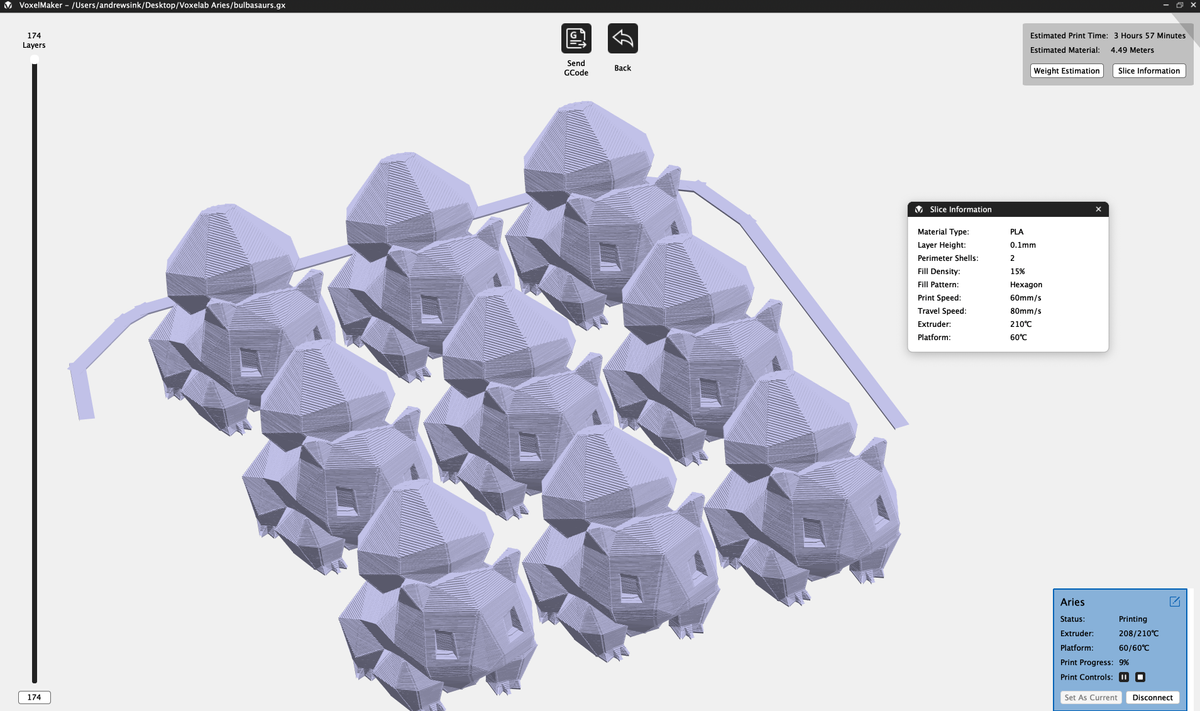The image size is (1200, 711).
Task: Edit the Aries printer with the pencil icon
Action: (1175, 601)
